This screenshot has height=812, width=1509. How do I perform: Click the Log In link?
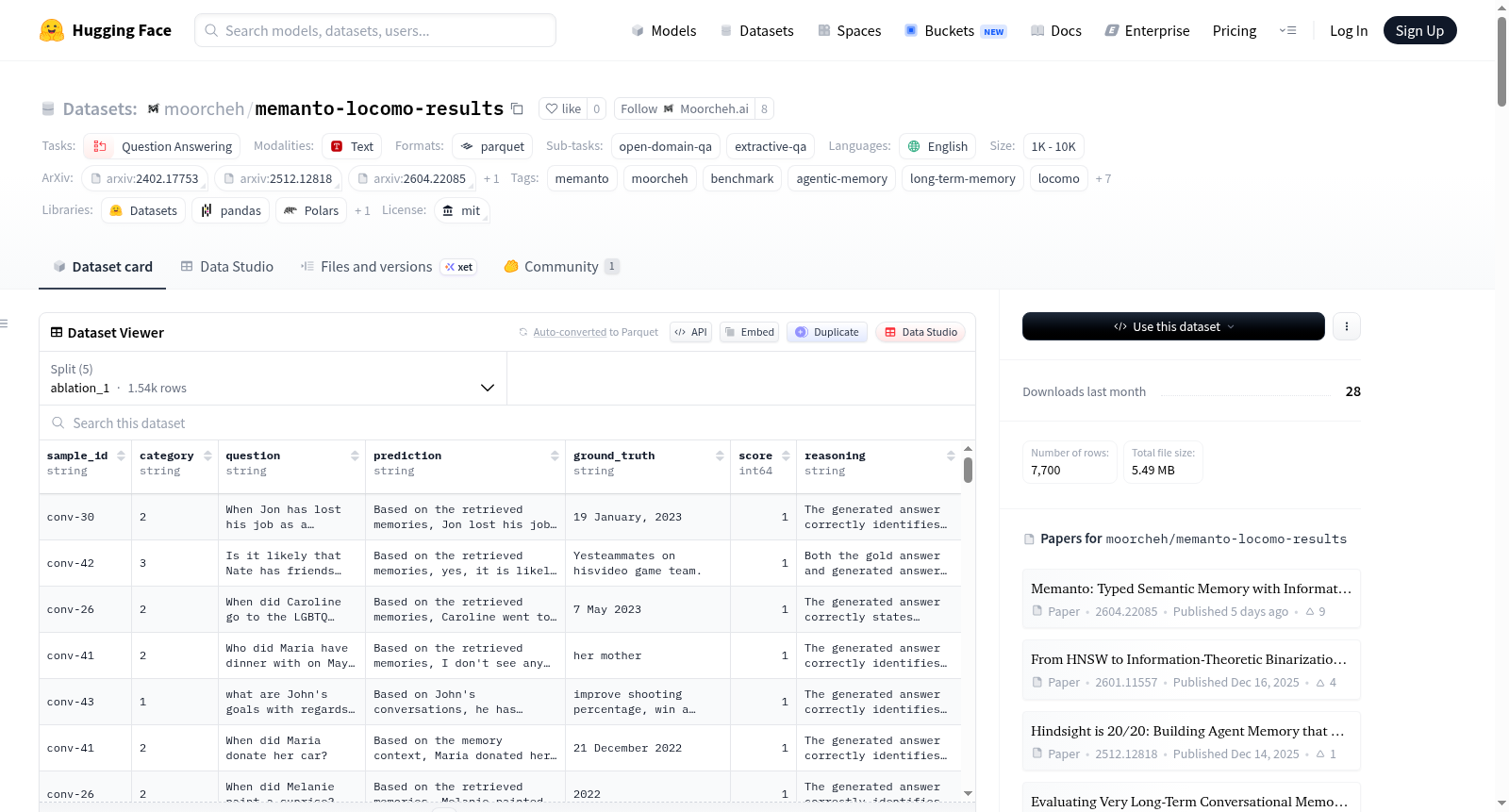click(x=1349, y=30)
